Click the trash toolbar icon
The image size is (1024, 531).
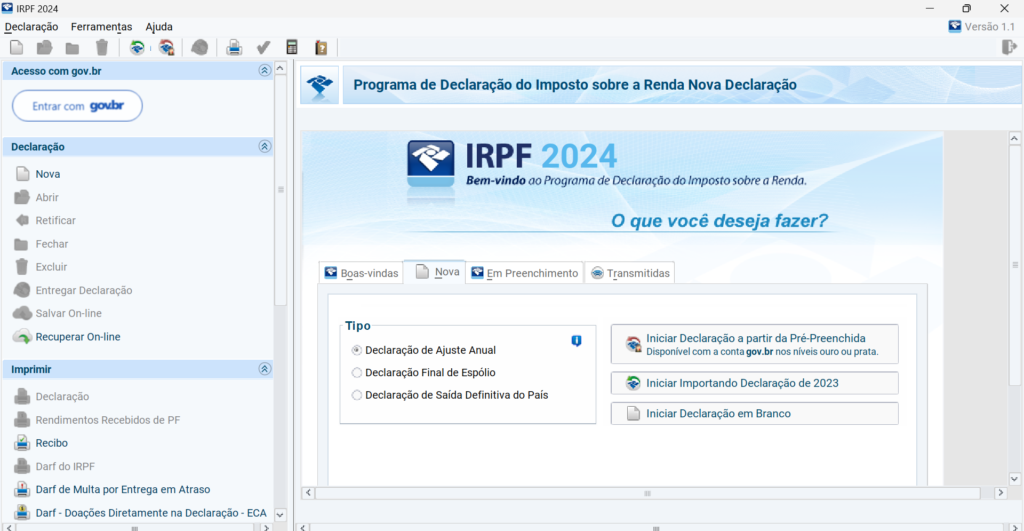[102, 47]
